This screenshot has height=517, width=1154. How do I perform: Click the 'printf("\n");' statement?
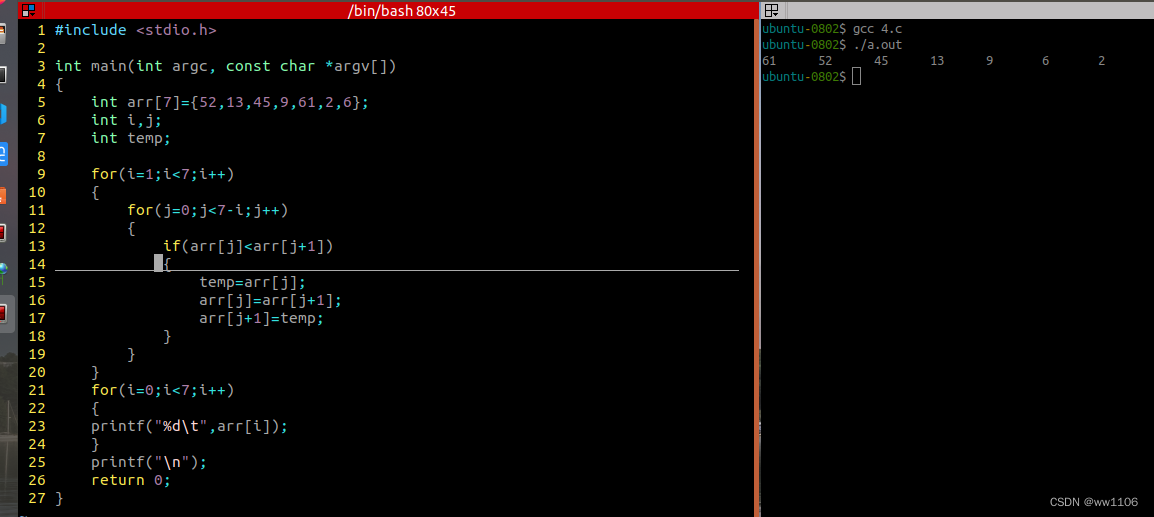click(149, 462)
